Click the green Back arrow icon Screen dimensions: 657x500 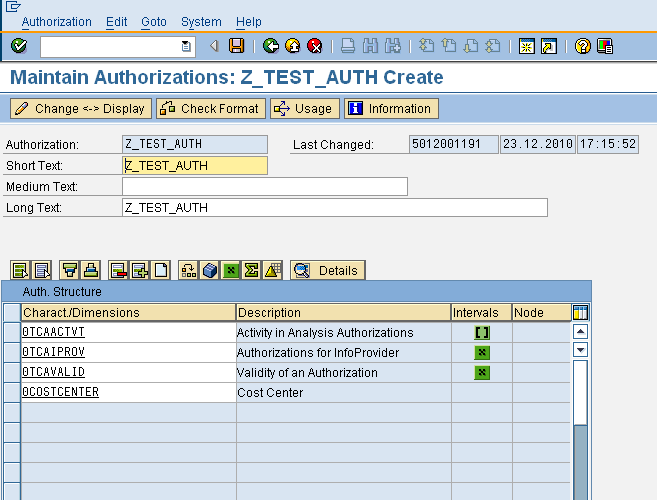271,46
